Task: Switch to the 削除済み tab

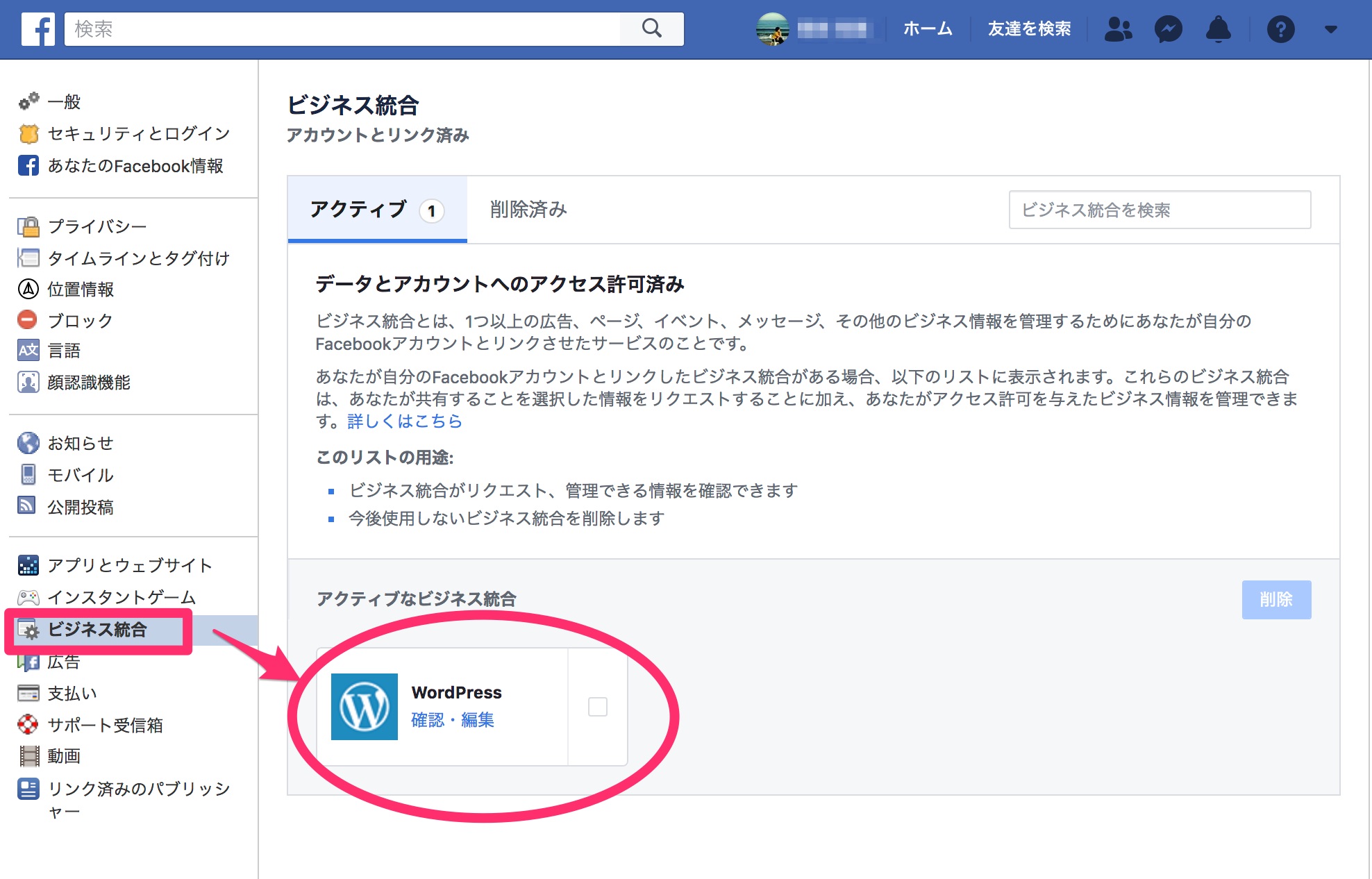Action: tap(528, 209)
